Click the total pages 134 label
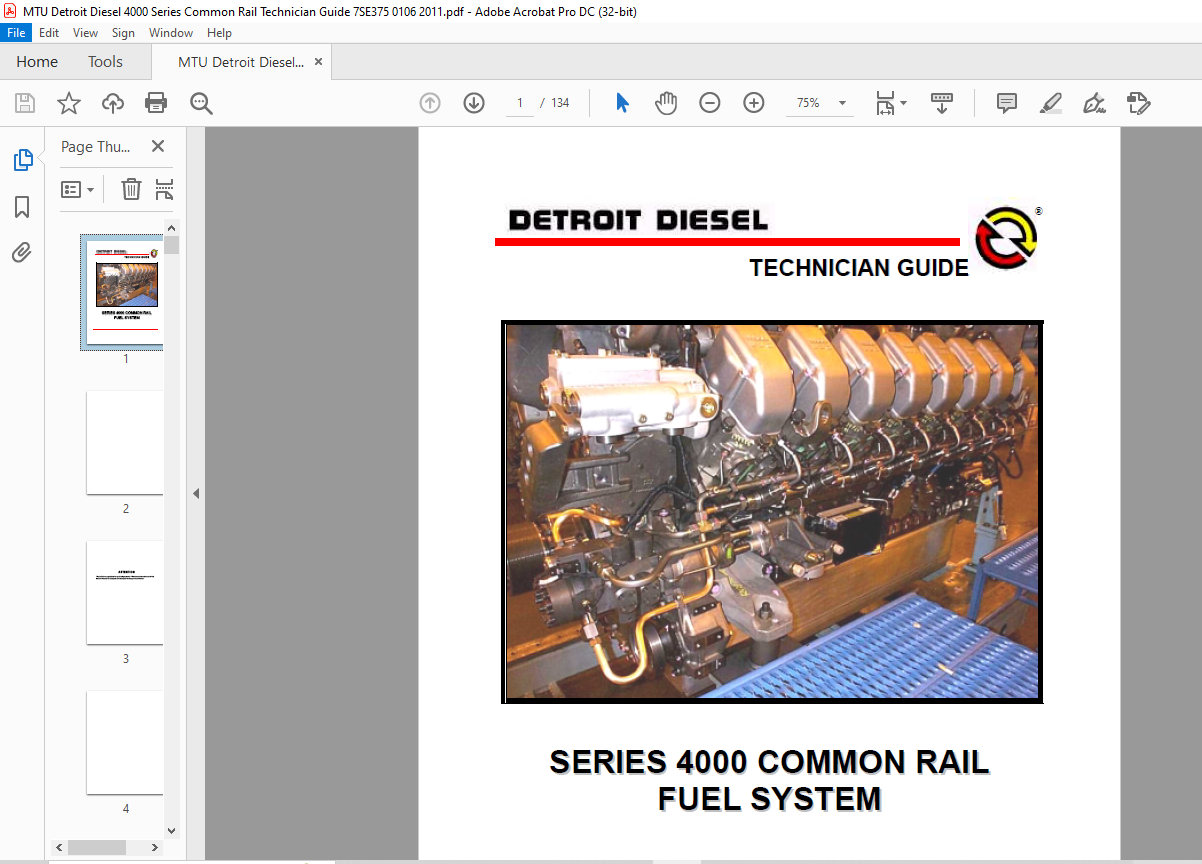Image resolution: width=1202 pixels, height=864 pixels. click(x=560, y=103)
